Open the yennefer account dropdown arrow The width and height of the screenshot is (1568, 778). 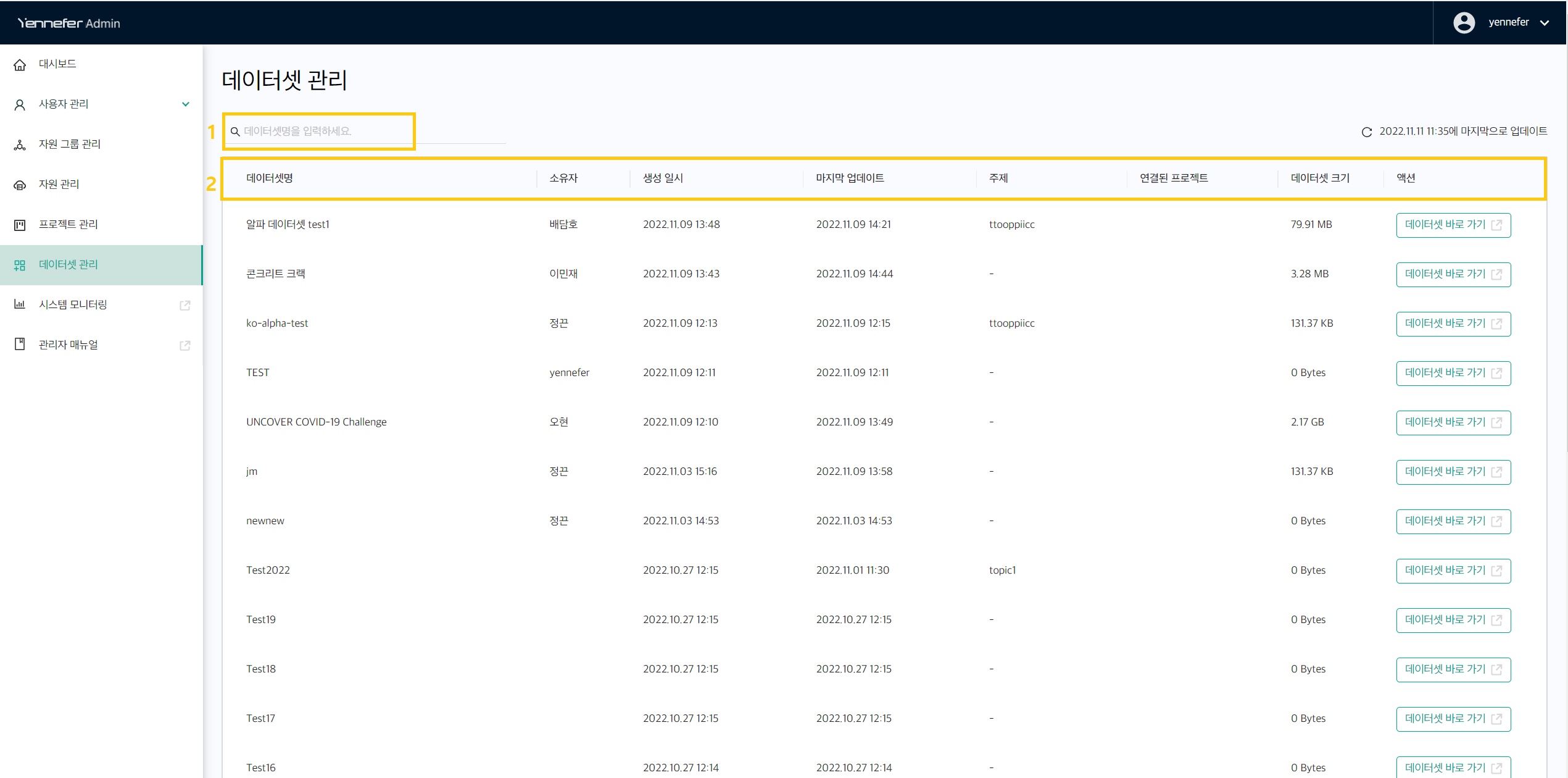pos(1545,23)
